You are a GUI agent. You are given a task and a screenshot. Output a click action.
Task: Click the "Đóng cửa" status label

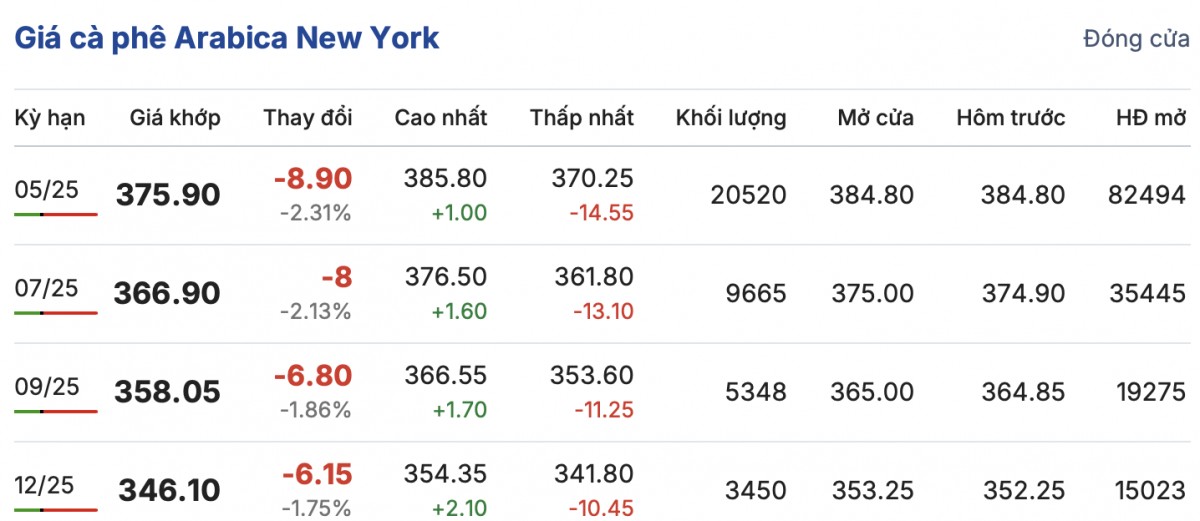pos(1136,39)
